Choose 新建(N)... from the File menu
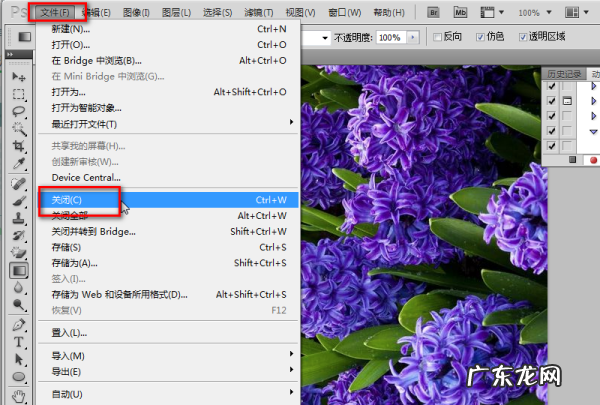 (168, 29)
